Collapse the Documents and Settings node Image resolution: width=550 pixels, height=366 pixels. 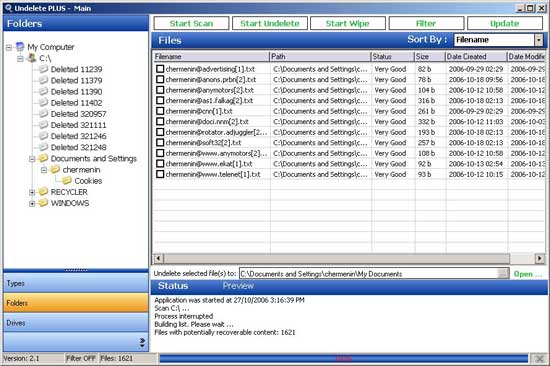pyautogui.click(x=32, y=159)
